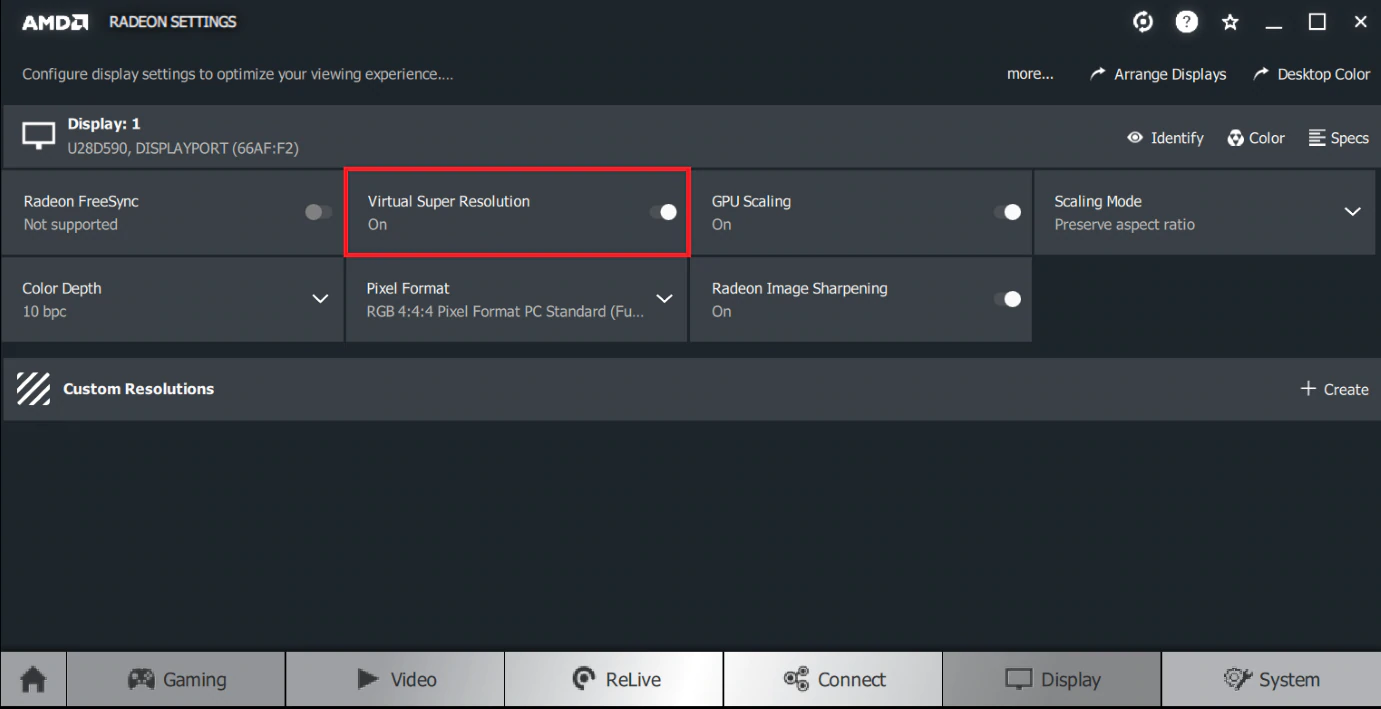Screen dimensions: 1381x709
Task: Expand the Scaling Mode dropdown
Action: tap(1352, 212)
